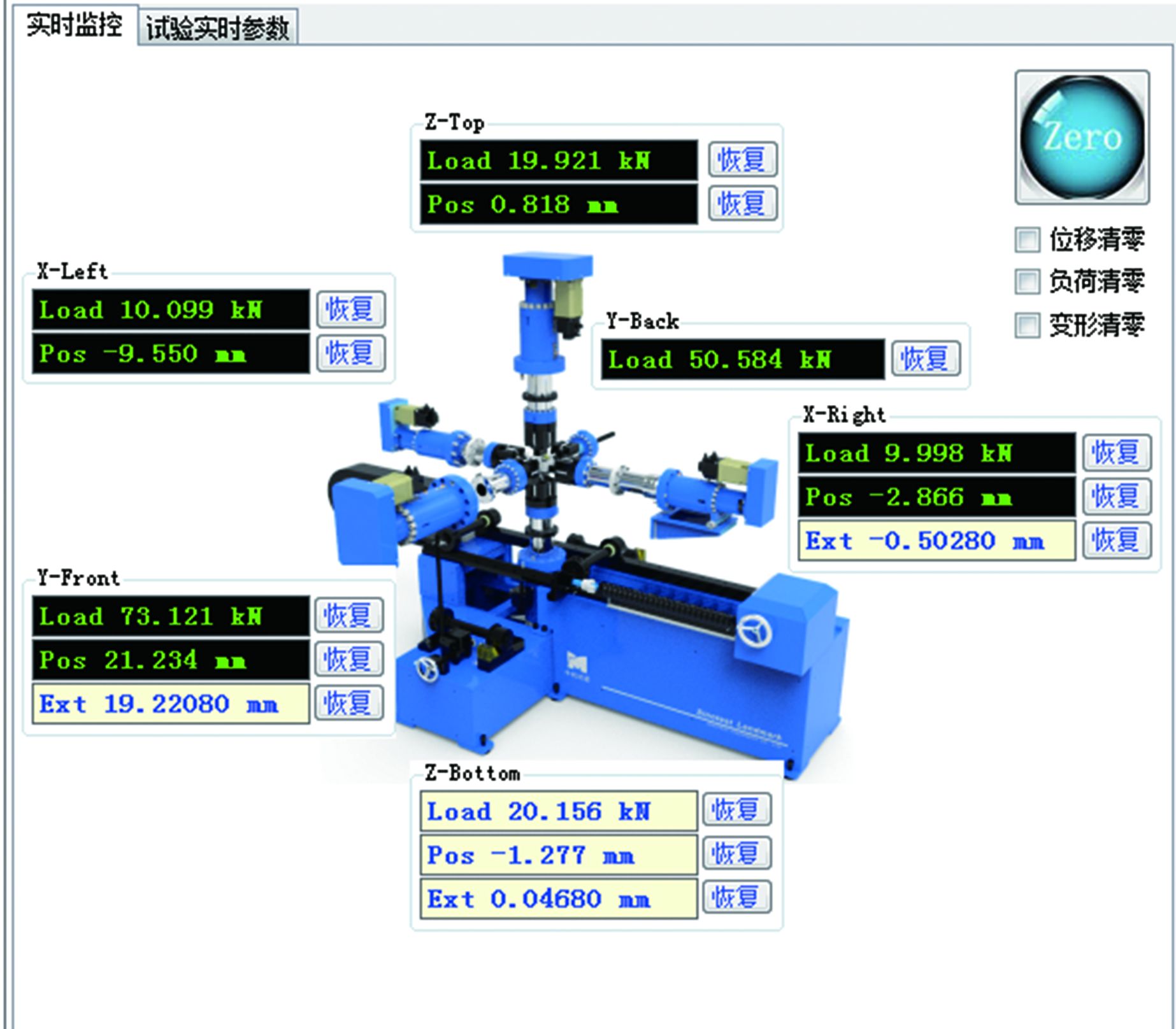Select the Y-Back Load 50.584 kN readout
The width and height of the screenshot is (1176, 1029).
click(743, 359)
